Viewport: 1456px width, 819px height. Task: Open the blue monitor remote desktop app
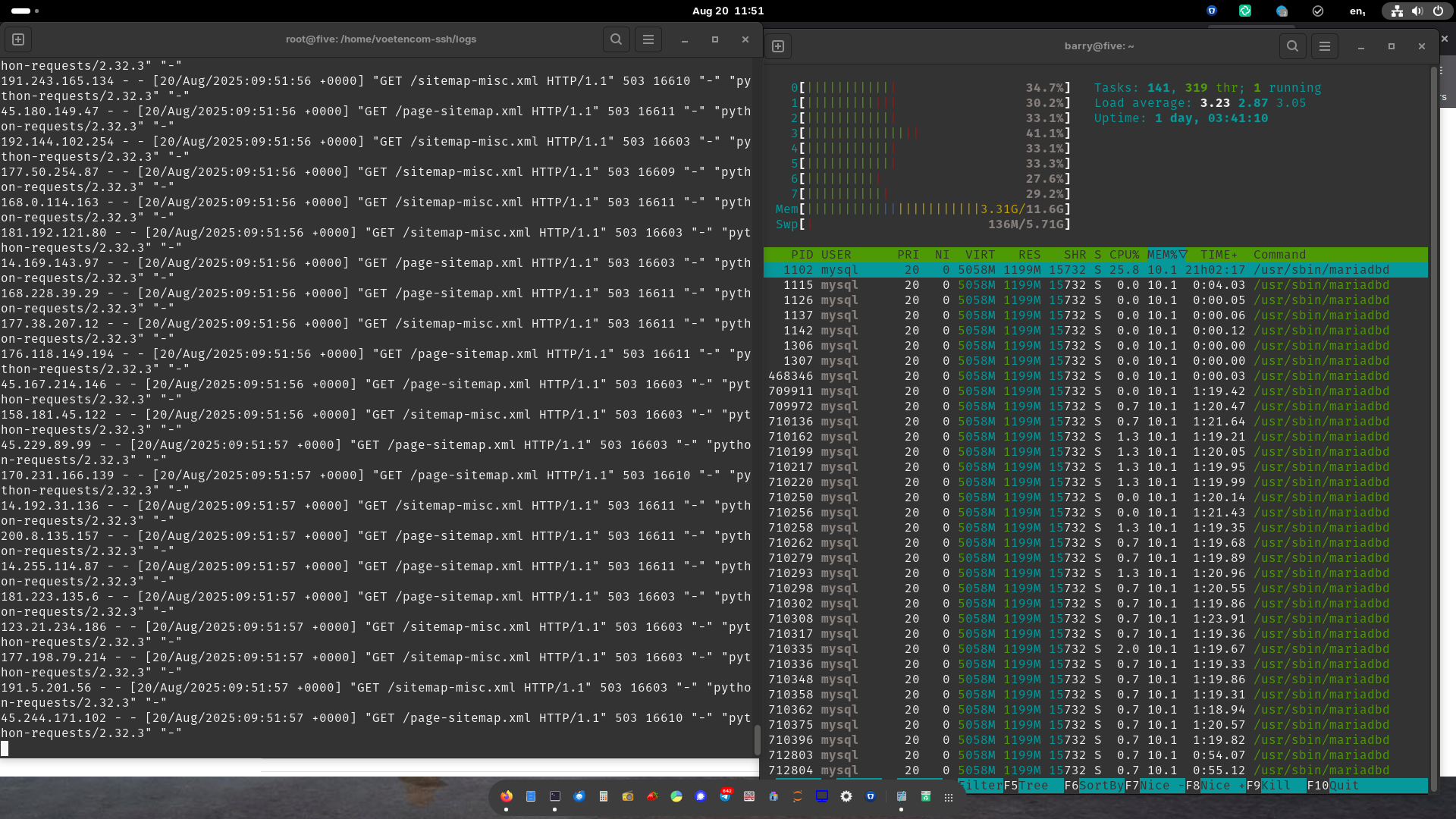click(822, 796)
